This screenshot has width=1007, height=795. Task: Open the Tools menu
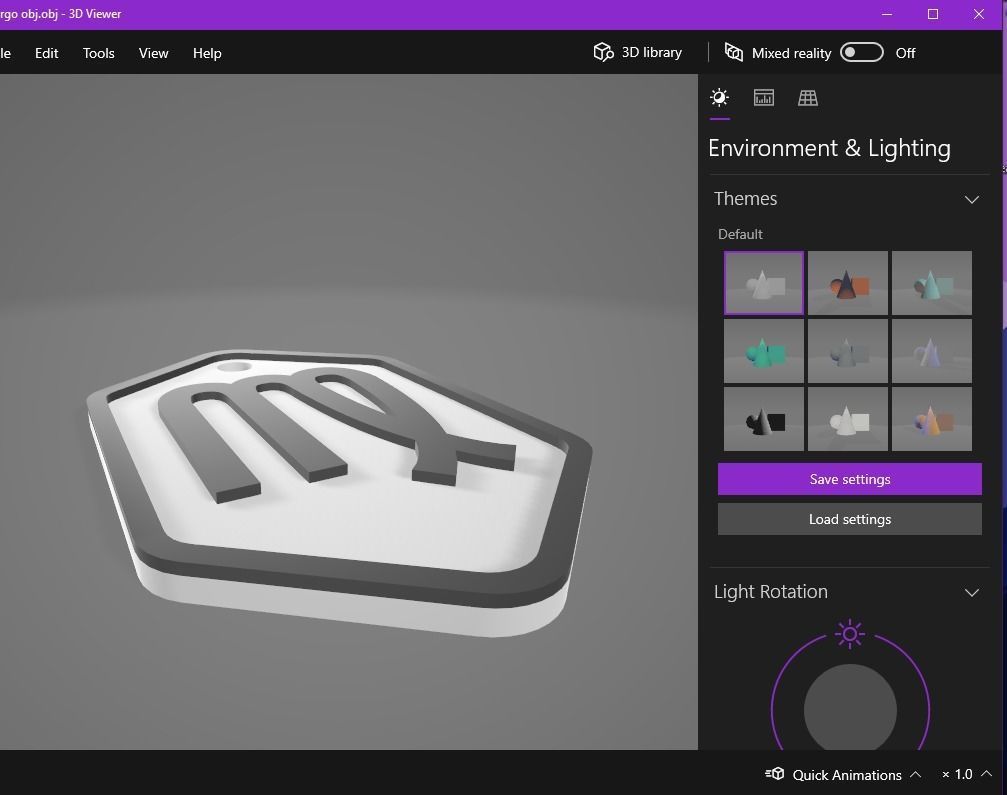coord(98,53)
